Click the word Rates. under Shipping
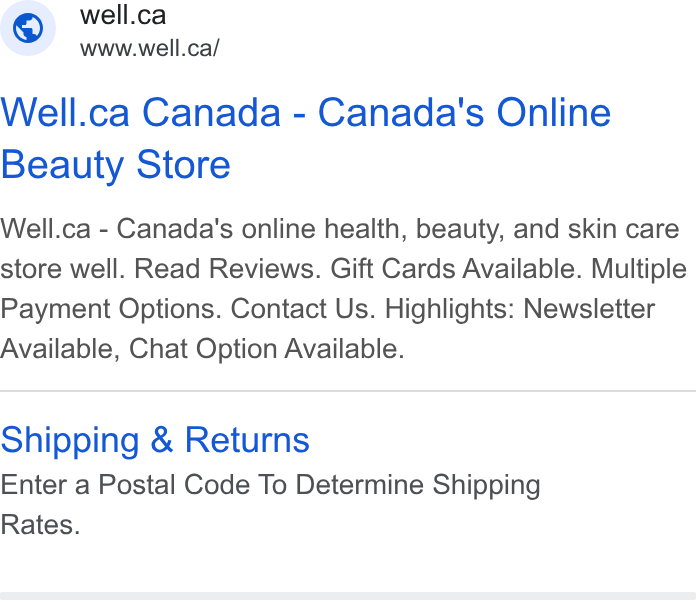696x600 pixels. 40,525
